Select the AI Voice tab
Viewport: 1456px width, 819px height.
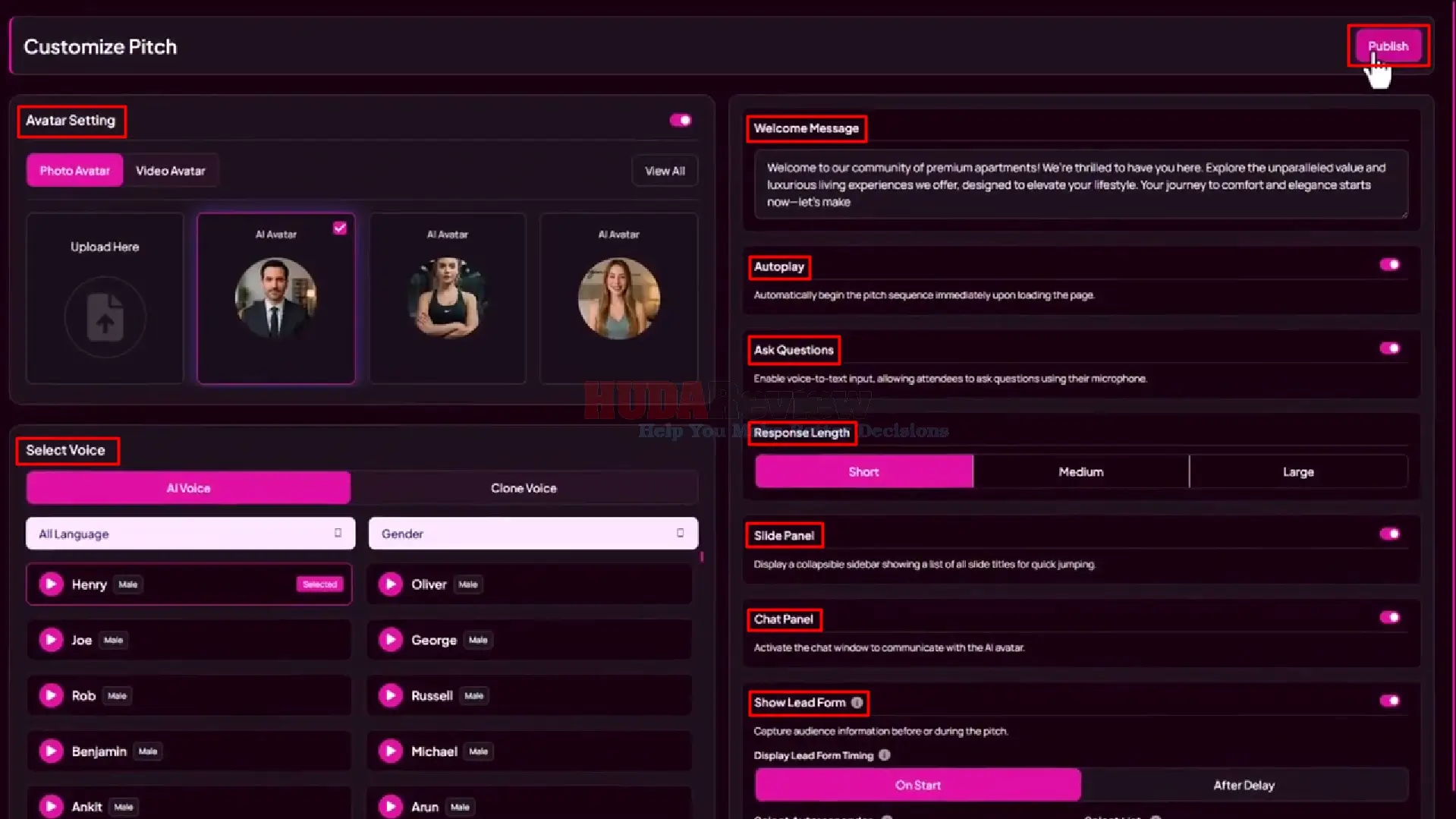(x=188, y=488)
